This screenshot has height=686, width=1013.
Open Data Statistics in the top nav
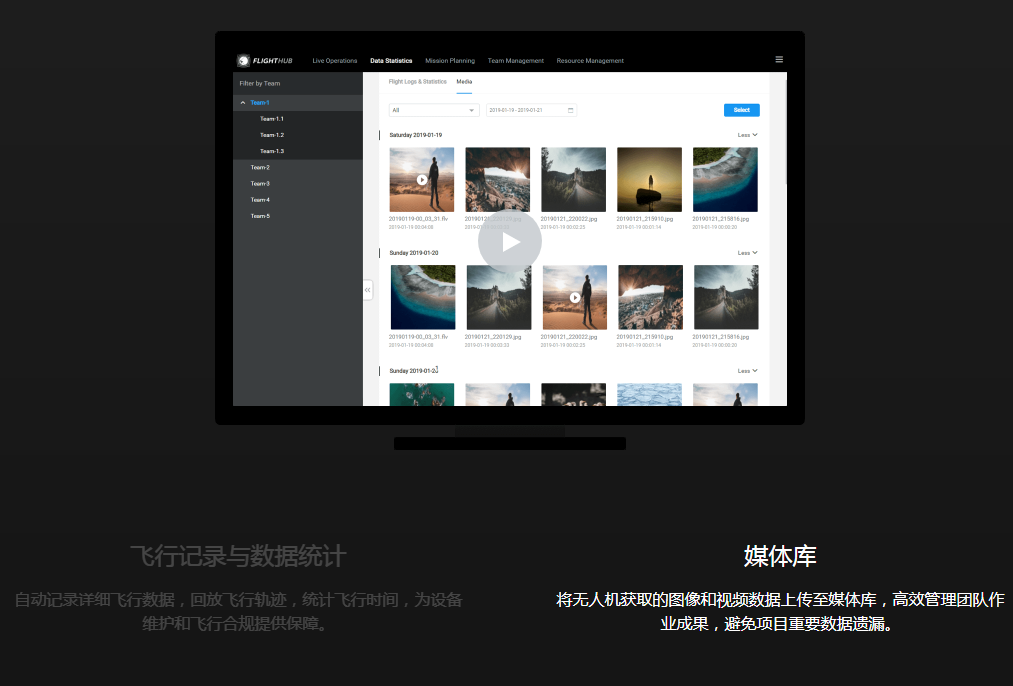click(391, 61)
